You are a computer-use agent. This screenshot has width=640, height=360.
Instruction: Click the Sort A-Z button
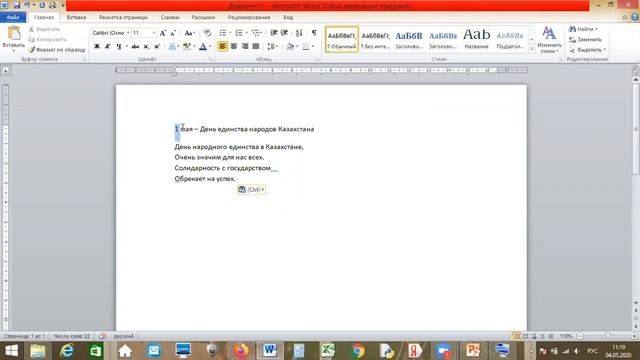tap(299, 33)
